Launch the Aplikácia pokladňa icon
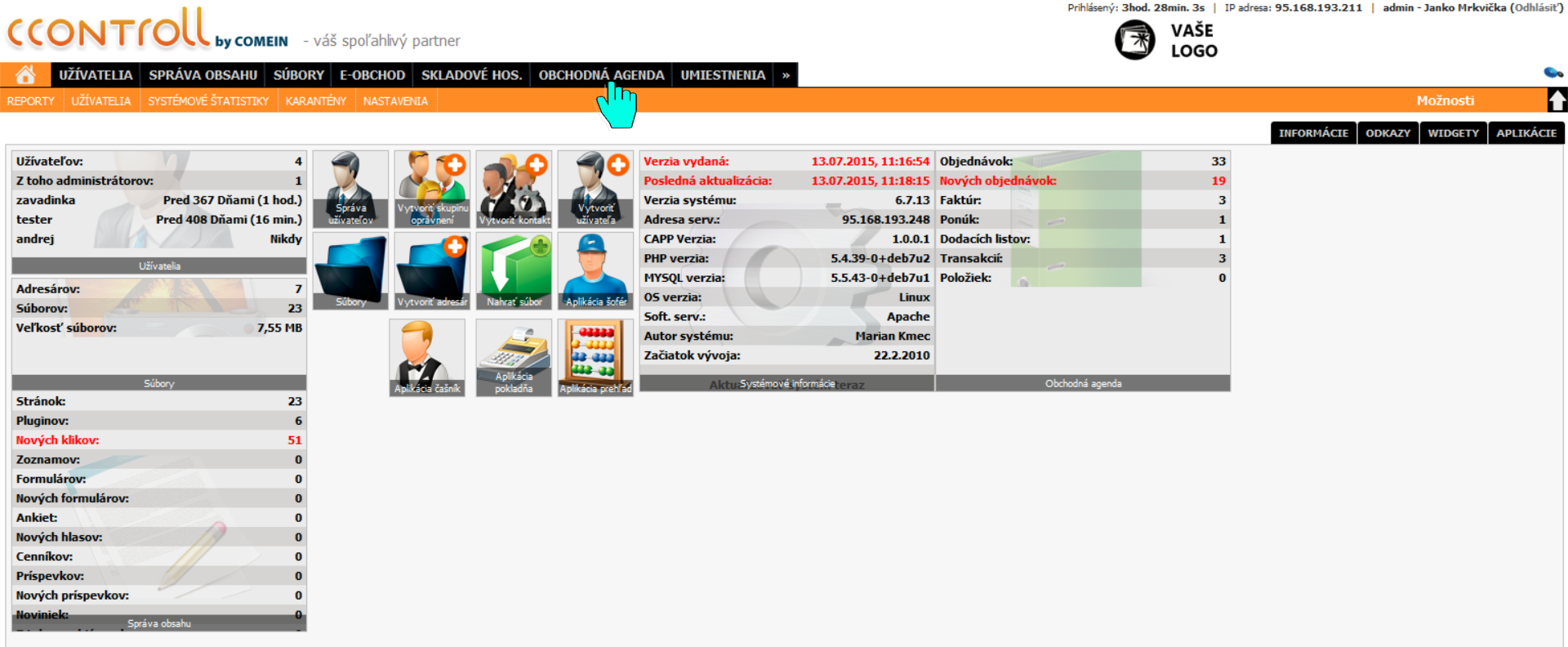 click(x=514, y=358)
